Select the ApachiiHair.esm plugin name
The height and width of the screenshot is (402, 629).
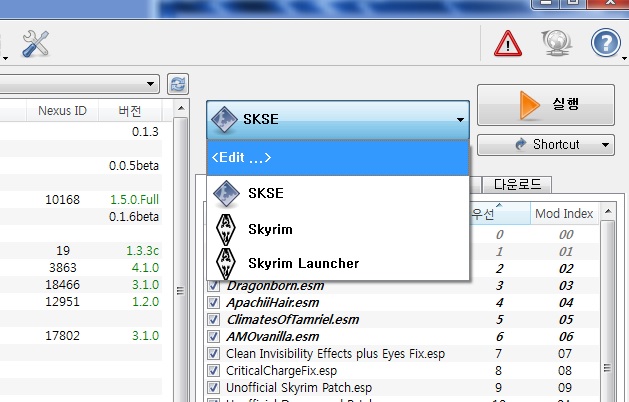point(273,303)
